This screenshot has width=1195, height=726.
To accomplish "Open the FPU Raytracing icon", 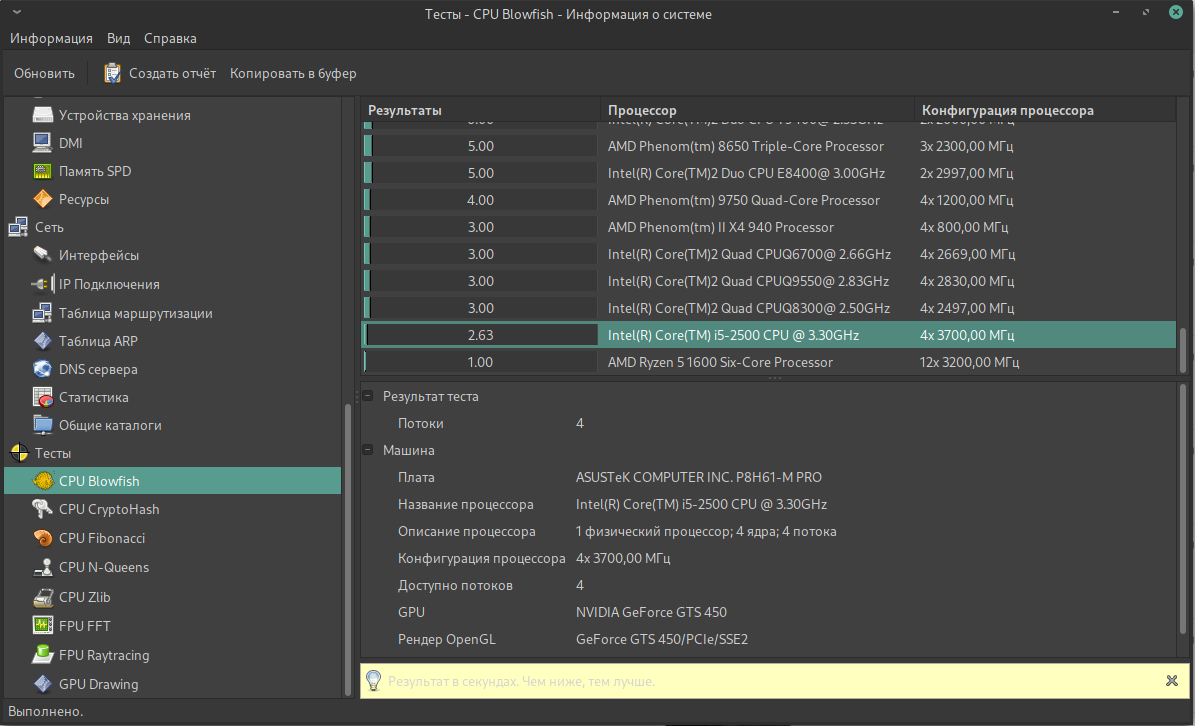I will point(42,655).
